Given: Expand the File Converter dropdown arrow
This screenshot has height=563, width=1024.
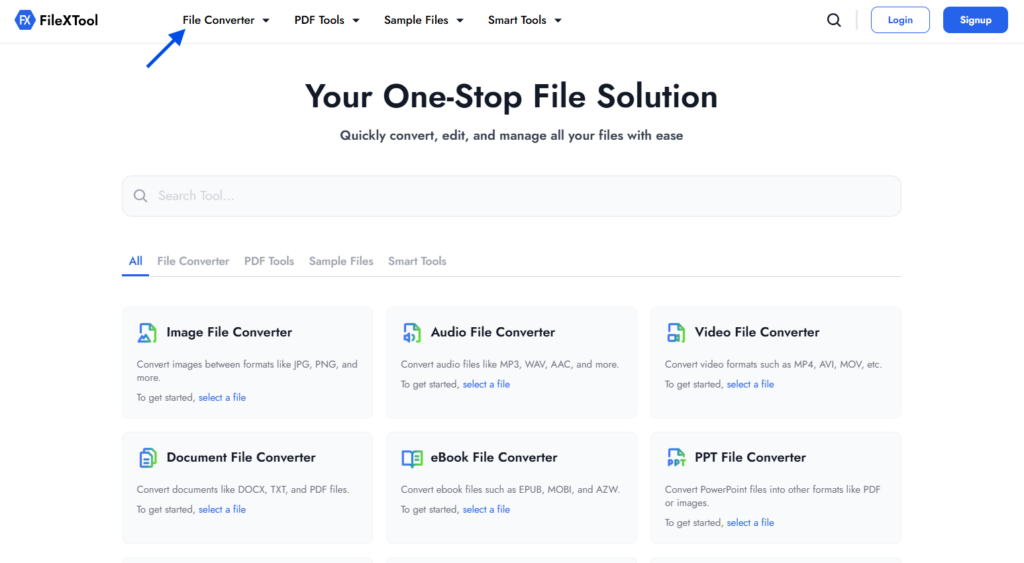Looking at the screenshot, I should [x=266, y=20].
